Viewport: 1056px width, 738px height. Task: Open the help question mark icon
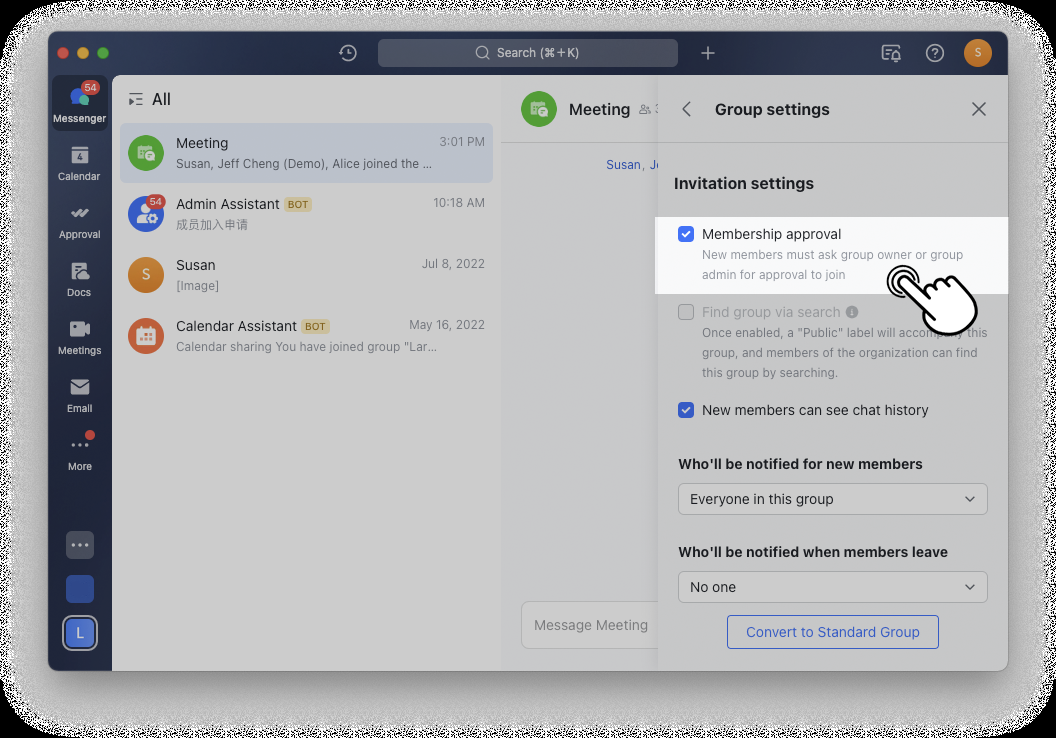tap(935, 53)
